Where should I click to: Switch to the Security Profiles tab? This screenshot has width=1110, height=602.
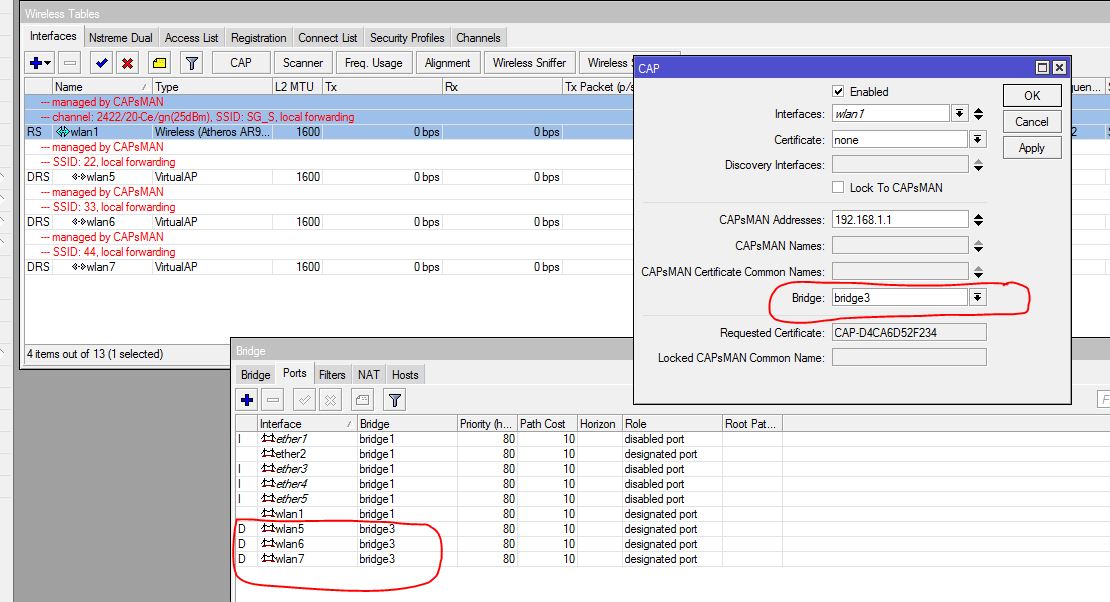tap(407, 38)
